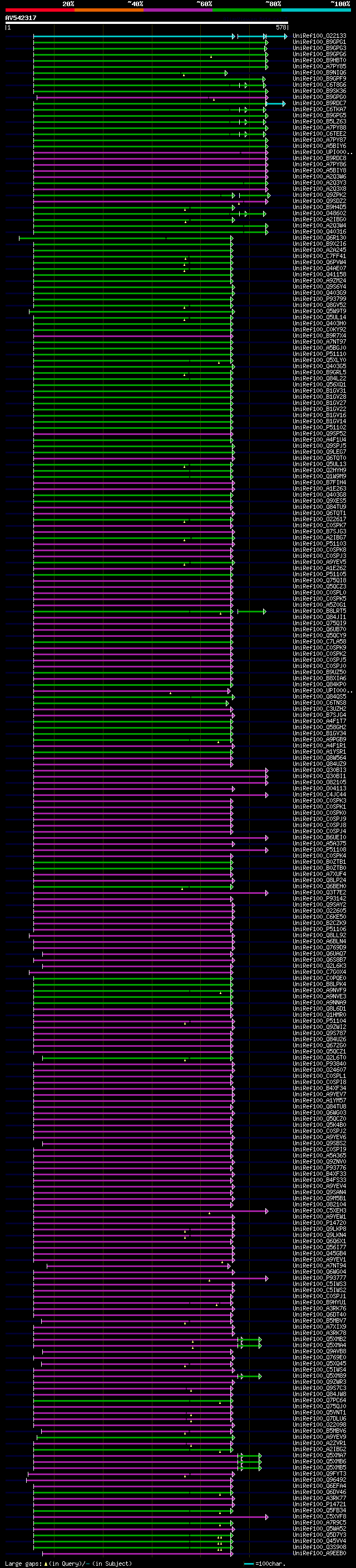Select the UniRef100_B6UEI0 label
This screenshot has height=1568, width=356.
coord(319,838)
